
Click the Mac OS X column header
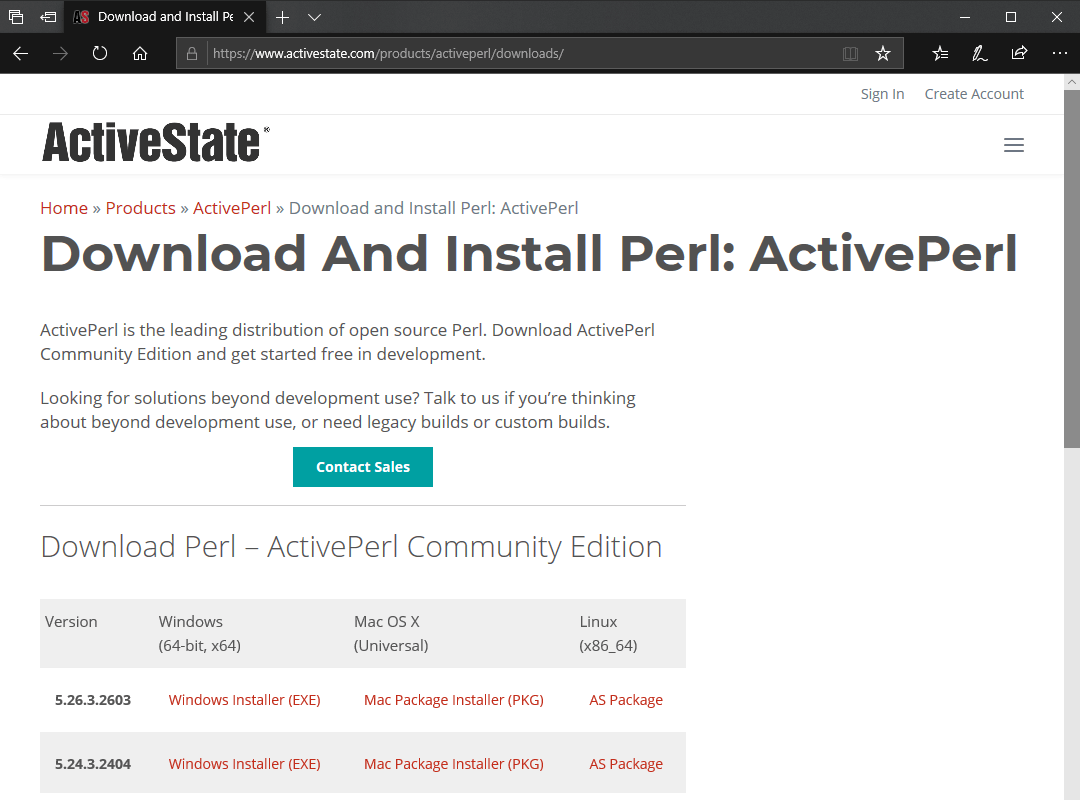pos(391,633)
